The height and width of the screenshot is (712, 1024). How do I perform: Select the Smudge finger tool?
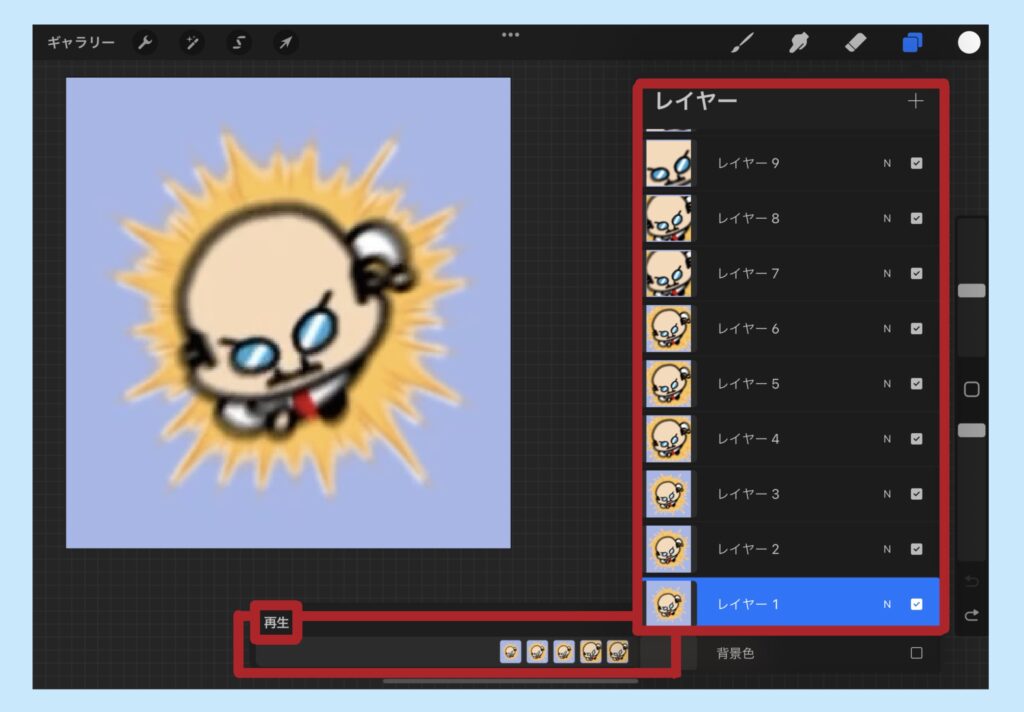[799, 43]
